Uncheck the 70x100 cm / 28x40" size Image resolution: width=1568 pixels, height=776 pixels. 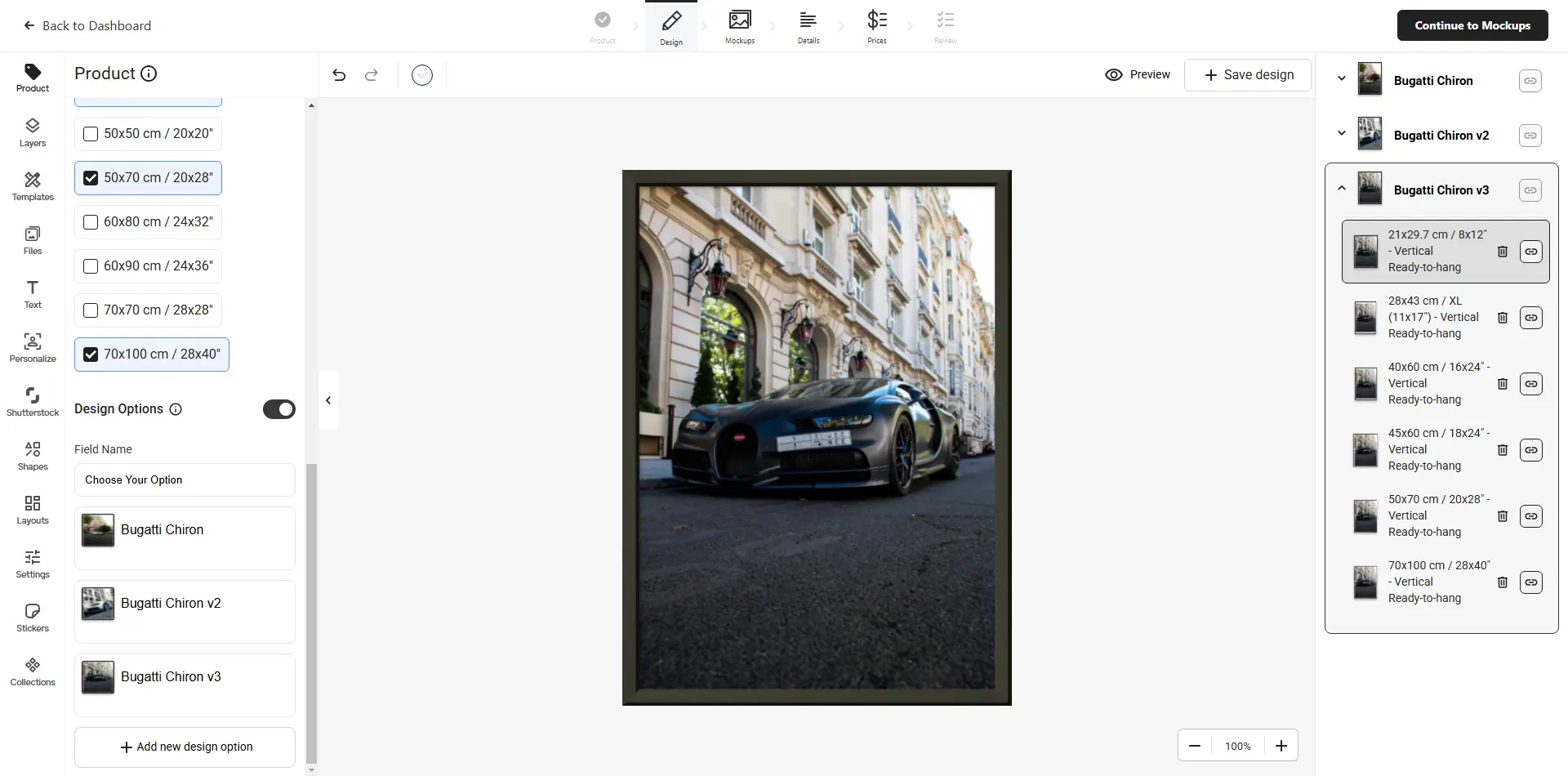click(91, 355)
